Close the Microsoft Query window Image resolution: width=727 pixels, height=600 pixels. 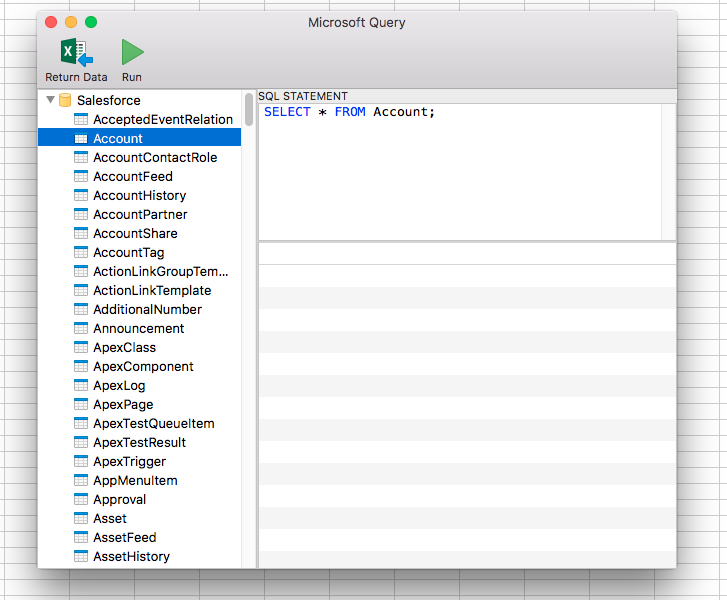[51, 22]
